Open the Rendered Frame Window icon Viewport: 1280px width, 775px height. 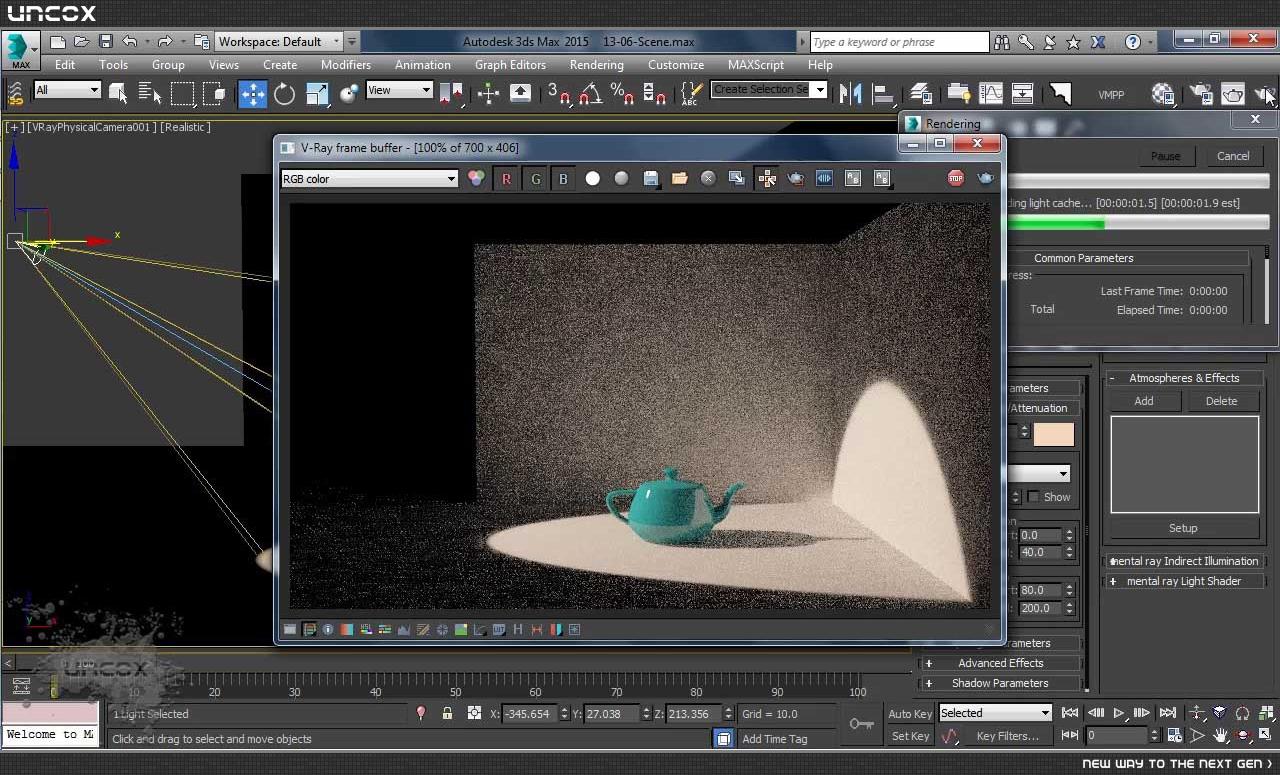tap(1233, 93)
